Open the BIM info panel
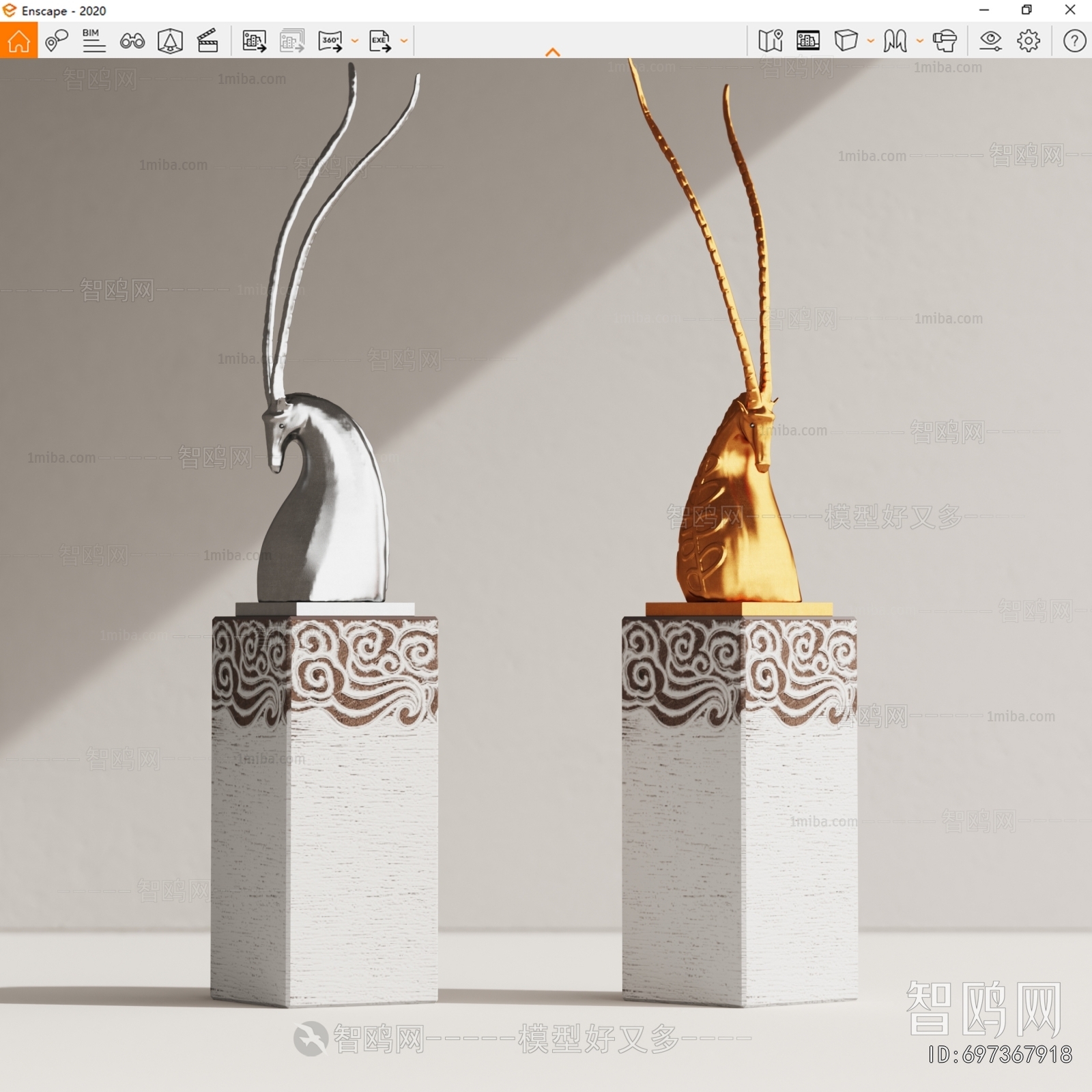 pos(94,41)
